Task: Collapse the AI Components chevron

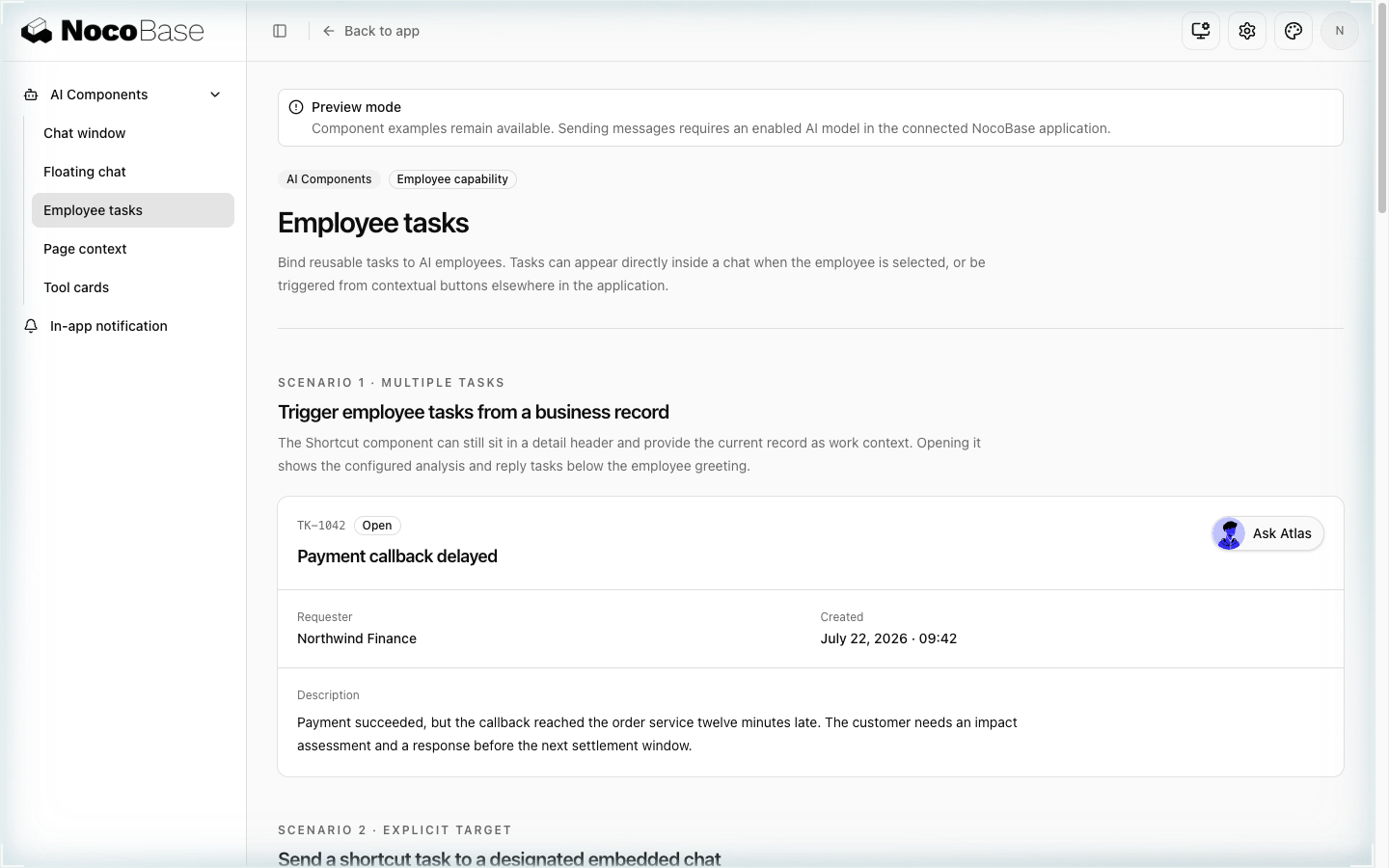Action: [x=215, y=95]
